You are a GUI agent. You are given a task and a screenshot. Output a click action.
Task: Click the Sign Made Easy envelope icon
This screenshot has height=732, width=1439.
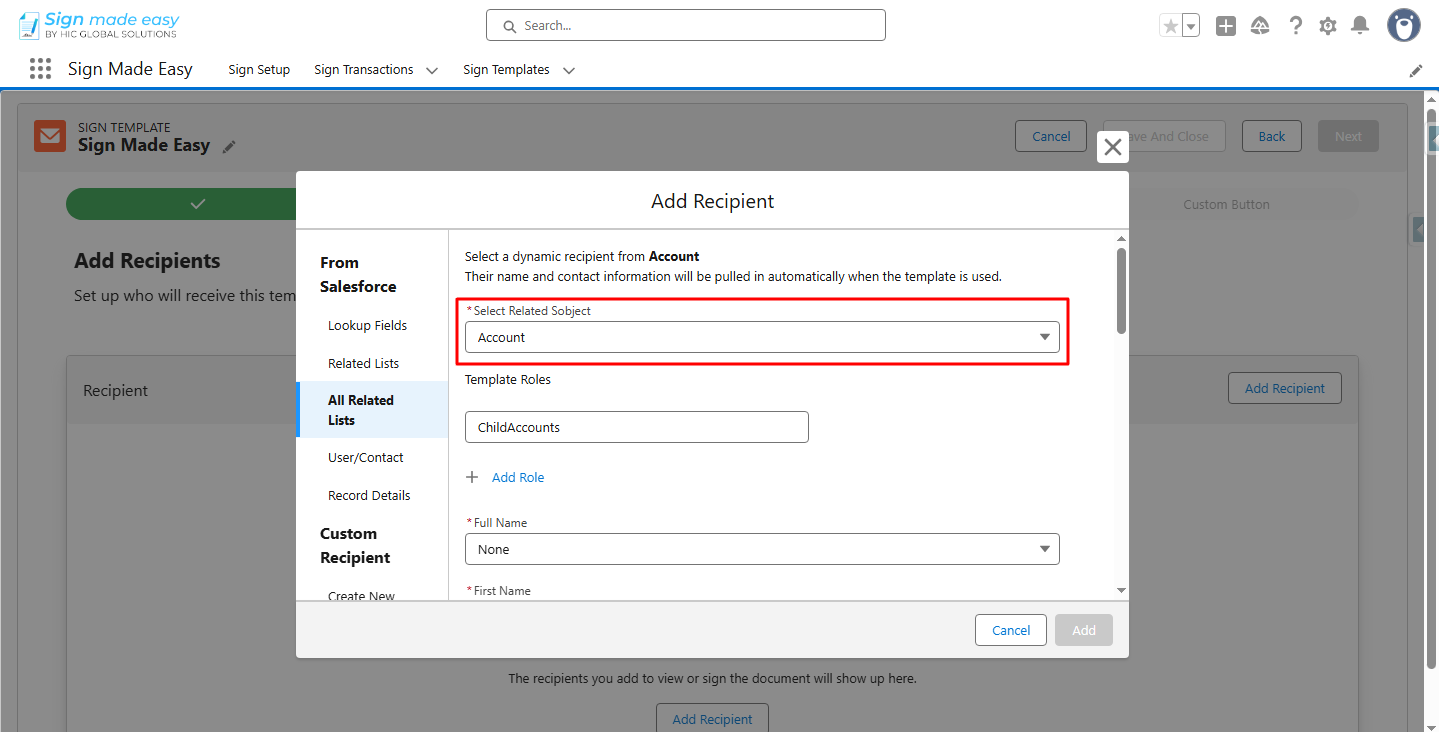[49, 135]
